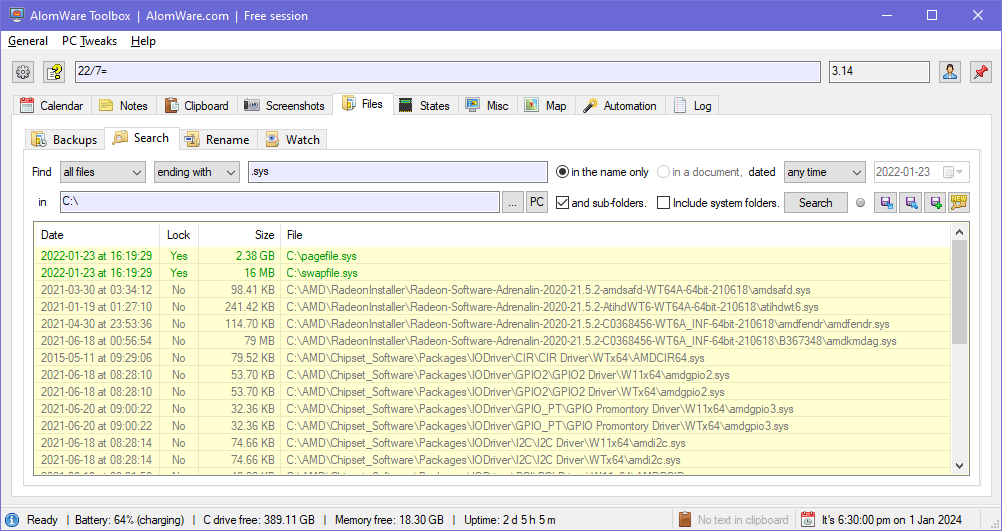Viewport: 1002px width, 531px height.
Task: Enable 'Include system folders' checkbox
Action: (664, 203)
